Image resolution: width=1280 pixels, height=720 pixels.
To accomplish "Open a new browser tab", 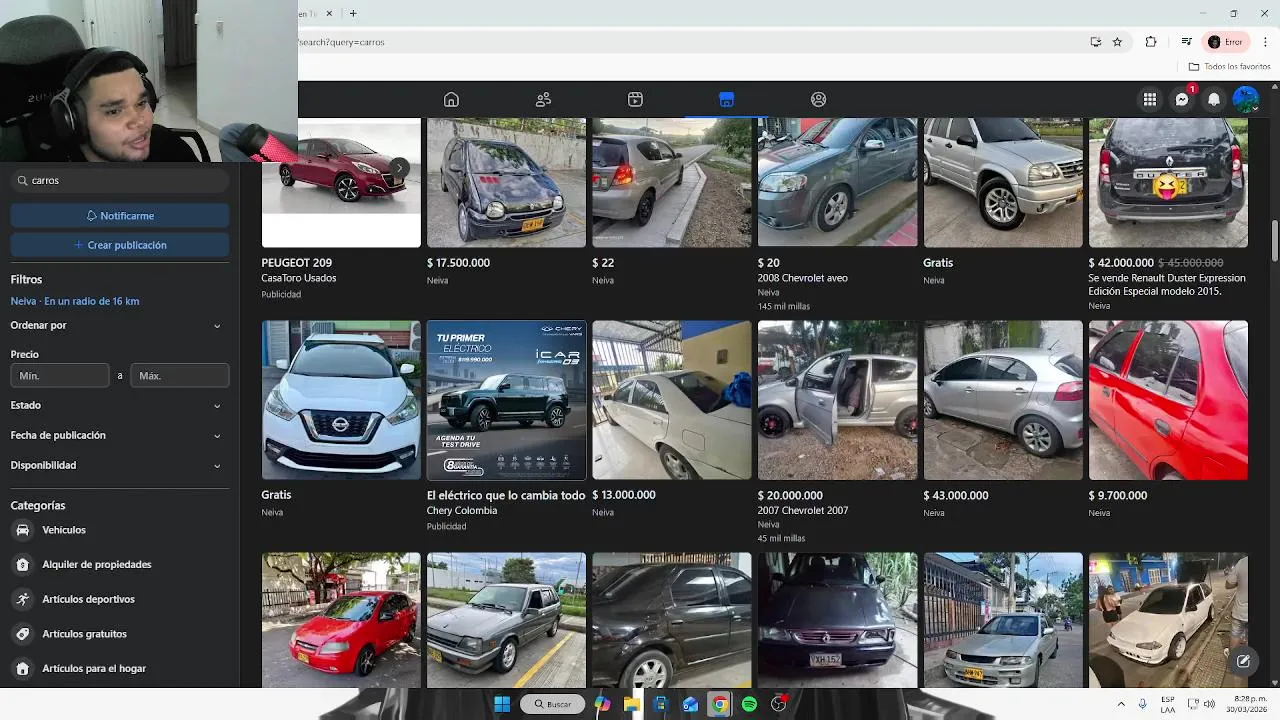I will coord(353,13).
